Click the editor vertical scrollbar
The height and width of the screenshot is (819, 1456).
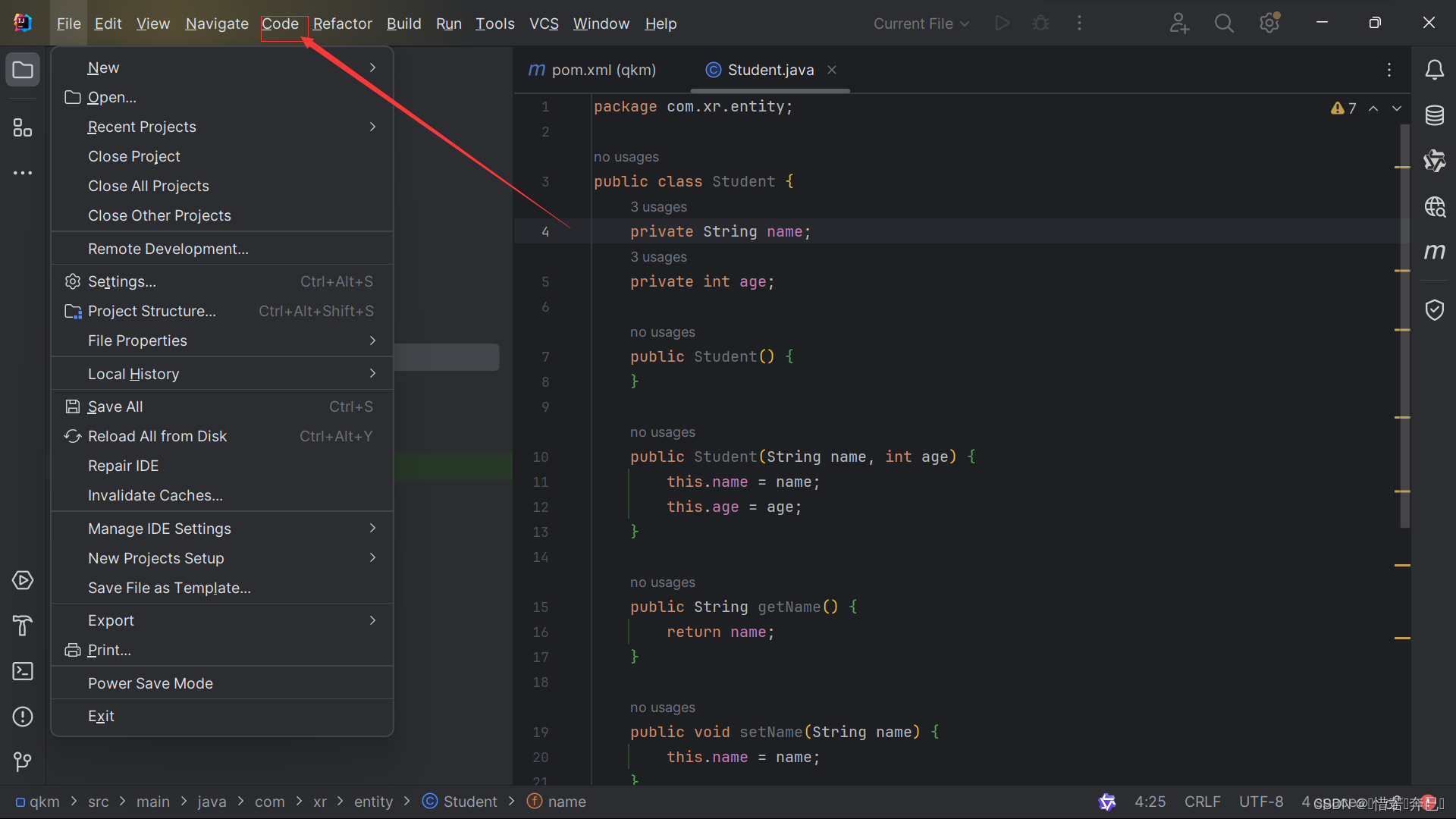pyautogui.click(x=1405, y=326)
